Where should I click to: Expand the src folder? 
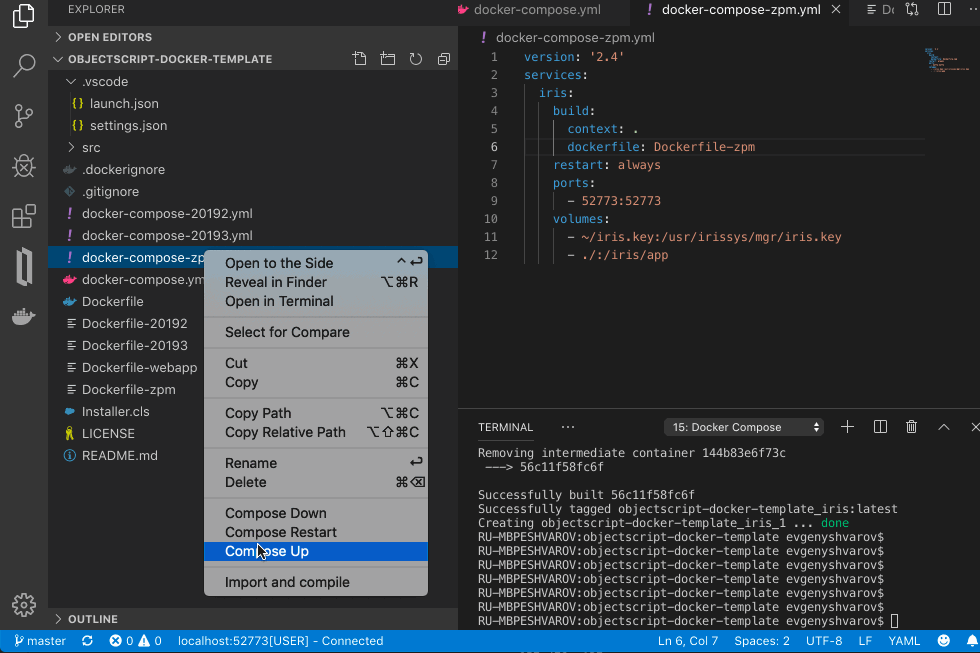(x=253, y=147)
